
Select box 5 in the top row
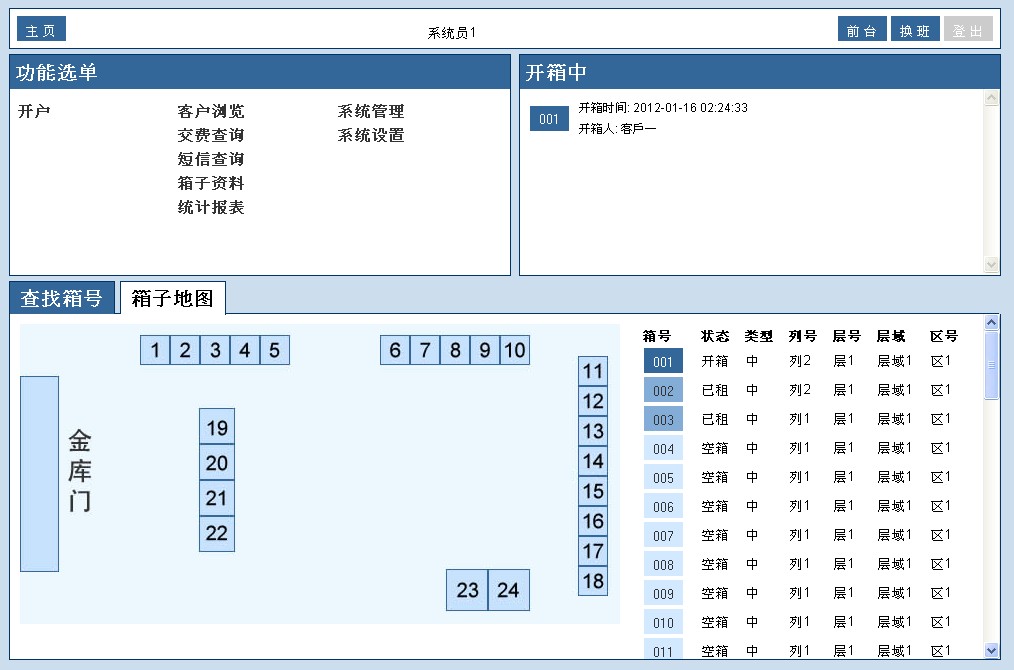click(x=275, y=350)
